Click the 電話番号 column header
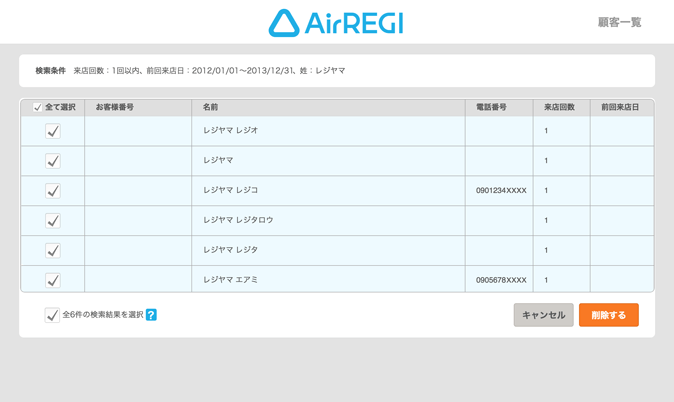Image resolution: width=674 pixels, height=402 pixels. 491,107
